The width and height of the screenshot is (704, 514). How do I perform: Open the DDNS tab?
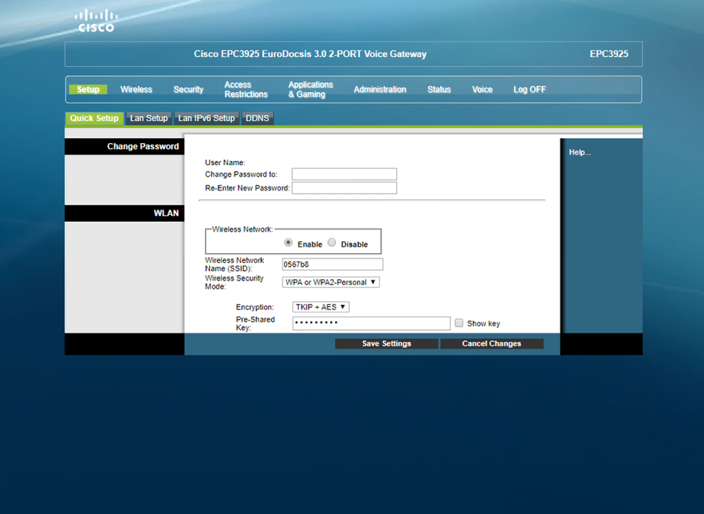pos(257,118)
